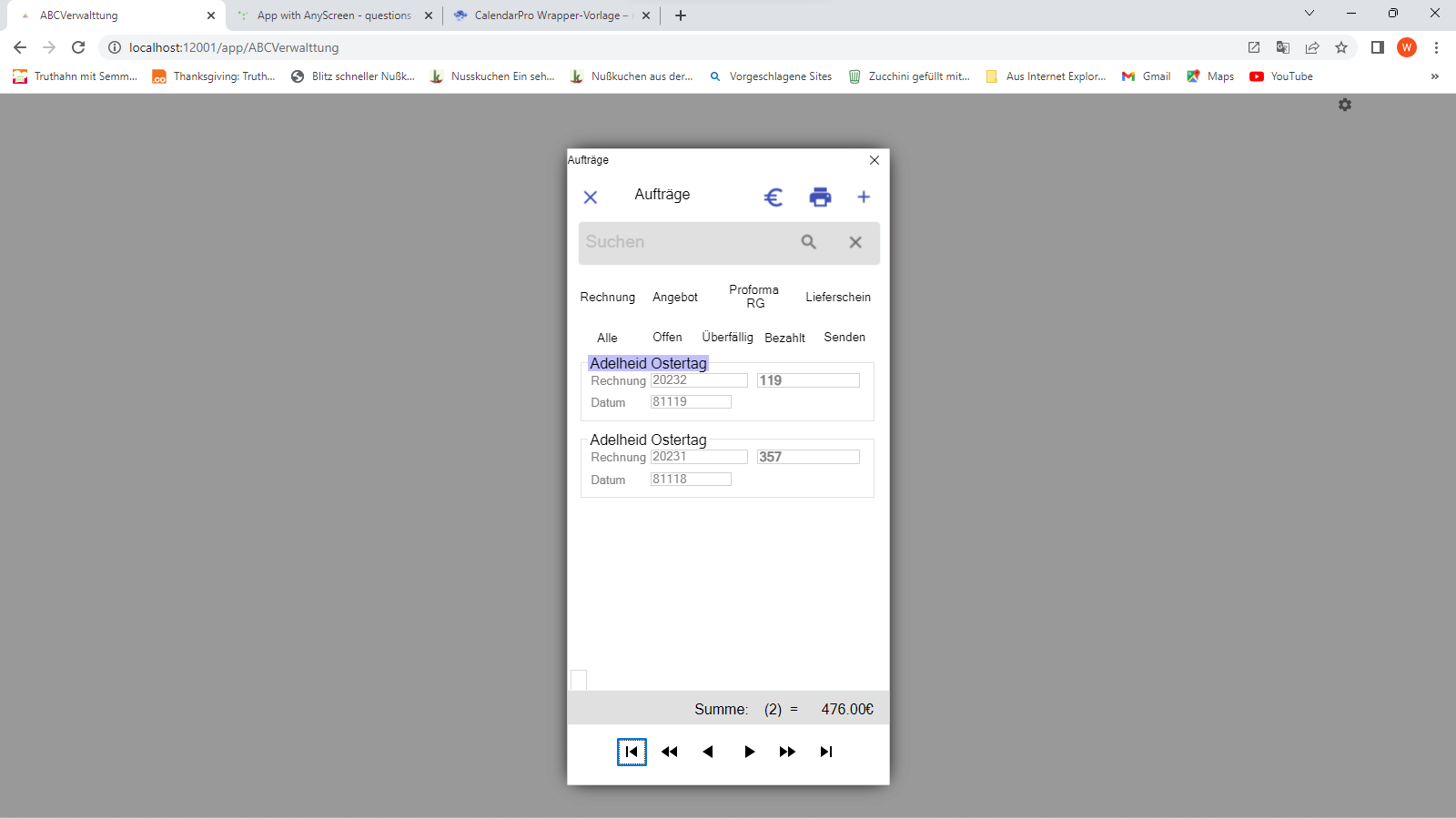Filter by Überfällig status
1456x819 pixels.
point(727,338)
